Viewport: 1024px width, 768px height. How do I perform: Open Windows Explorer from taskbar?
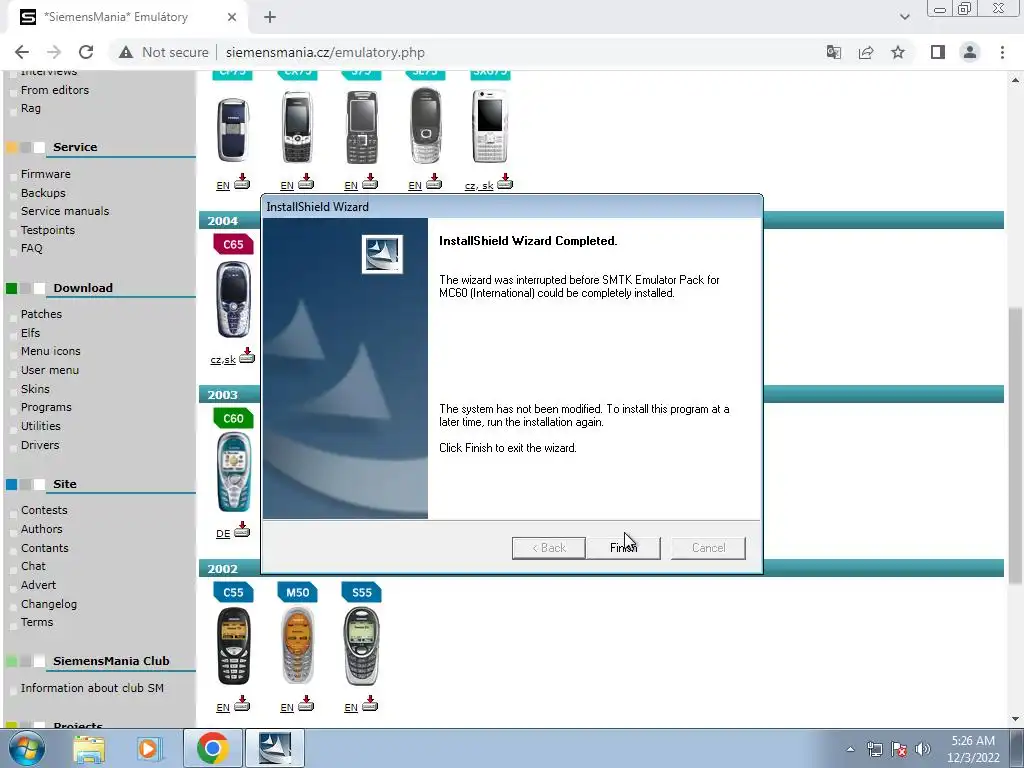point(89,748)
